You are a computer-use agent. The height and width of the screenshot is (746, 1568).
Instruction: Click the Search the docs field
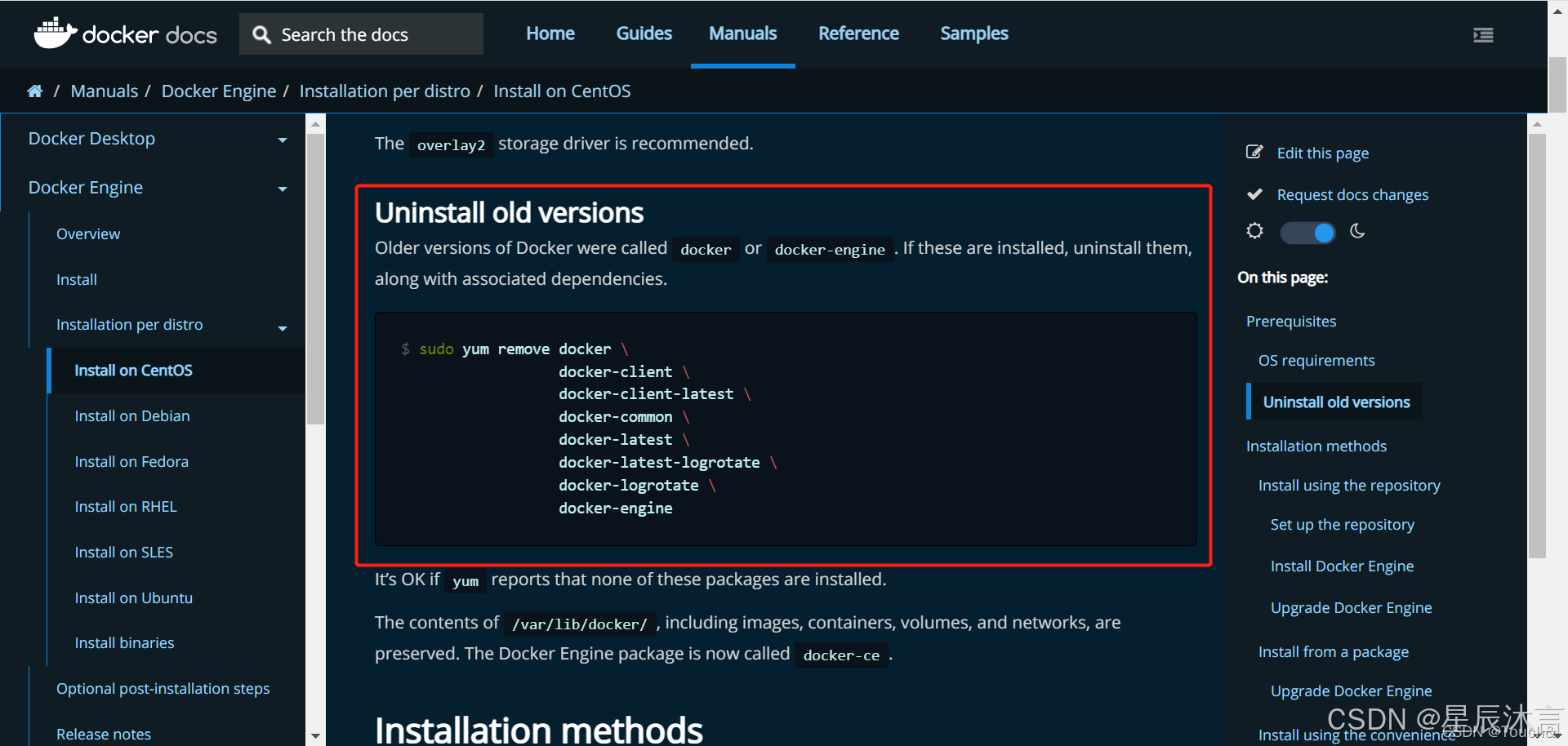(361, 34)
